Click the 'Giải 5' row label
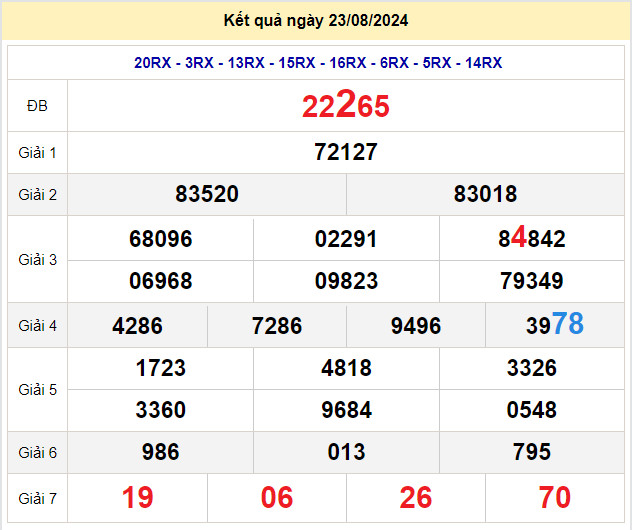This screenshot has height=530, width=632. tap(37, 390)
